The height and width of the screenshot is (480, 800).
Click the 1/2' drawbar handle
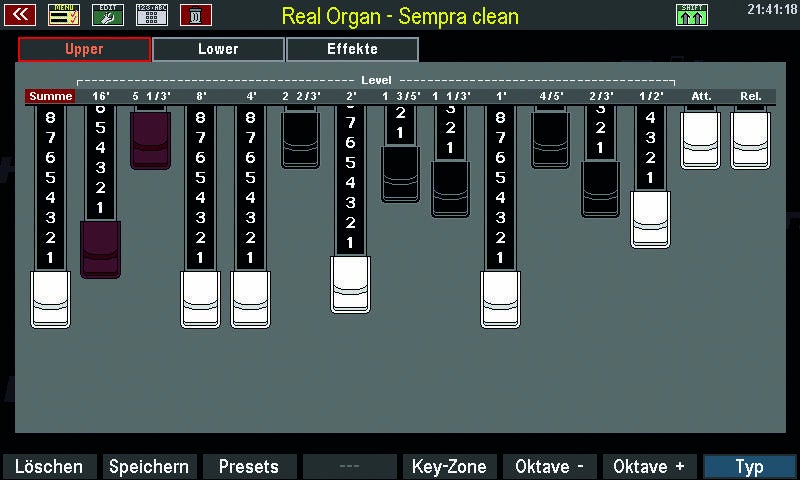(x=651, y=220)
